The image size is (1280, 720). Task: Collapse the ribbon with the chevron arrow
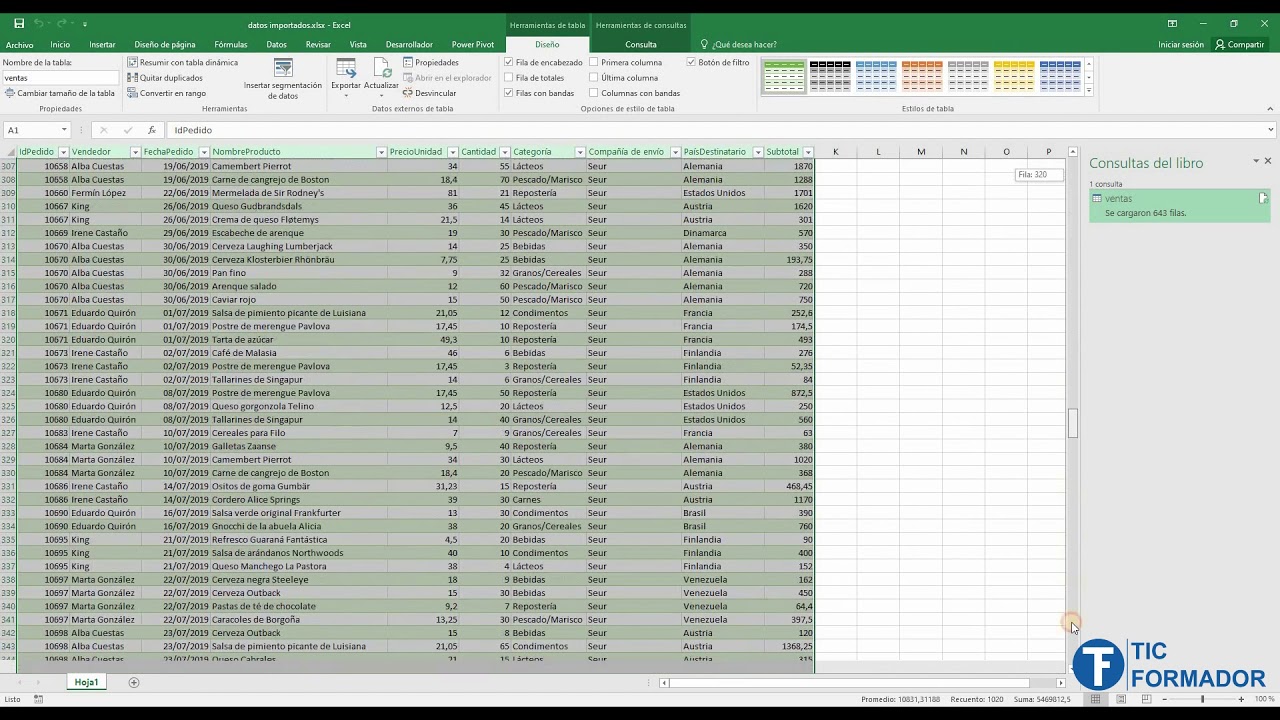click(1270, 109)
